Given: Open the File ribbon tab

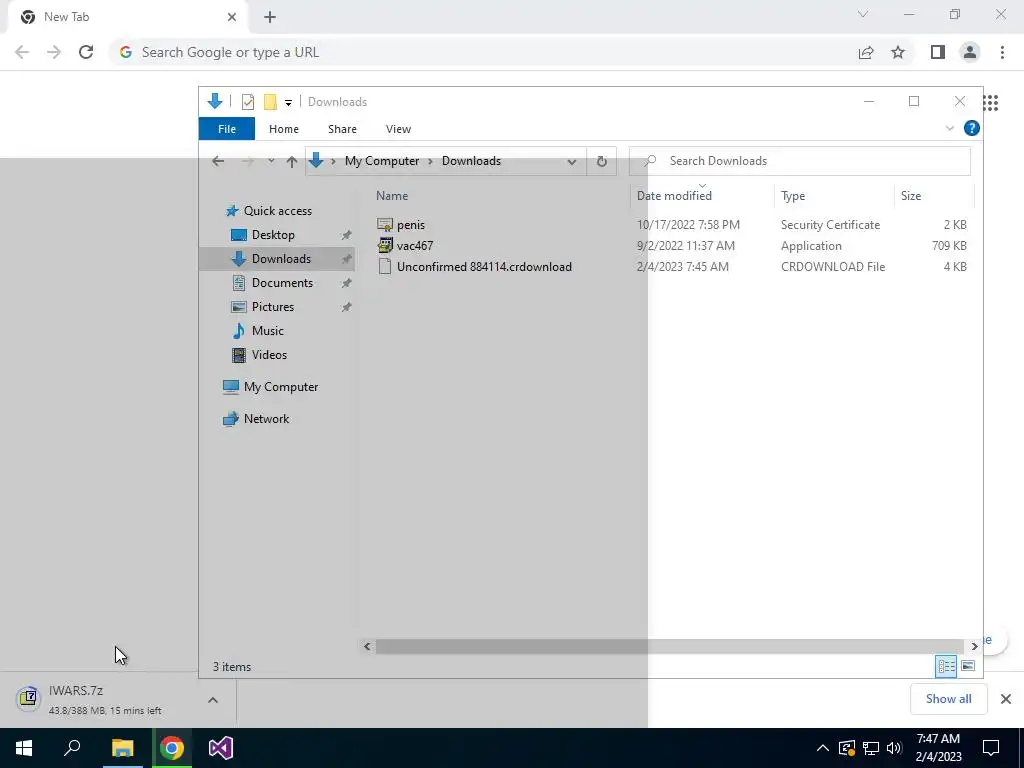Looking at the screenshot, I should click(227, 129).
